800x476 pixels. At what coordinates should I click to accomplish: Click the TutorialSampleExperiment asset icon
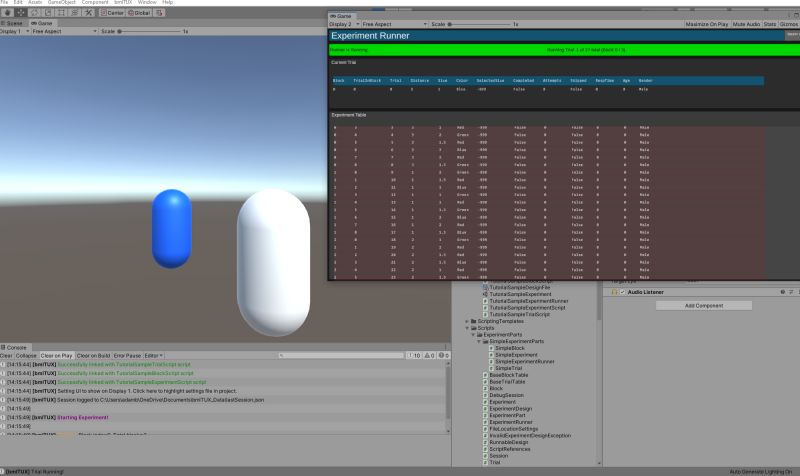(485, 294)
